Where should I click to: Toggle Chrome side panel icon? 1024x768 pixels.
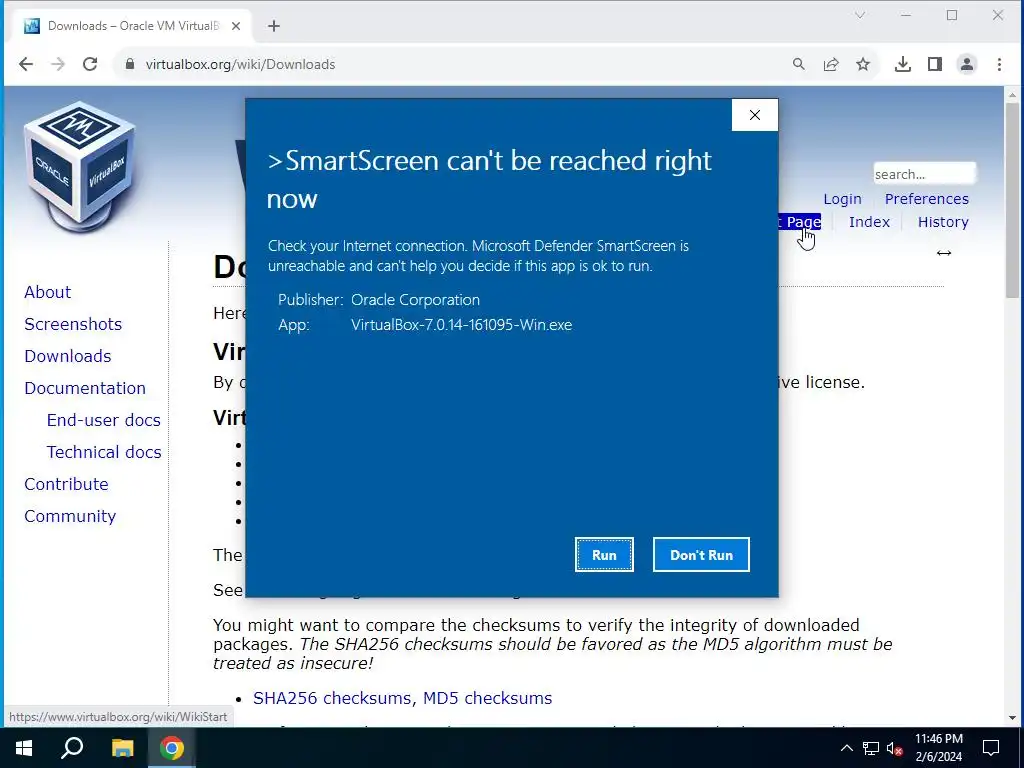click(x=935, y=64)
